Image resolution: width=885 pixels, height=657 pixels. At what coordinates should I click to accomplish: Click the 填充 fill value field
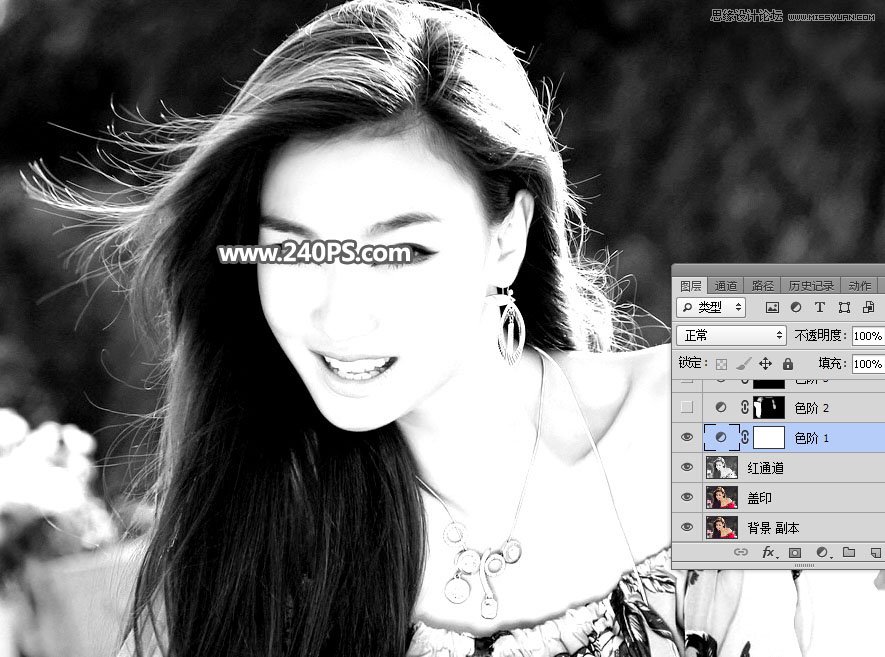coord(868,363)
